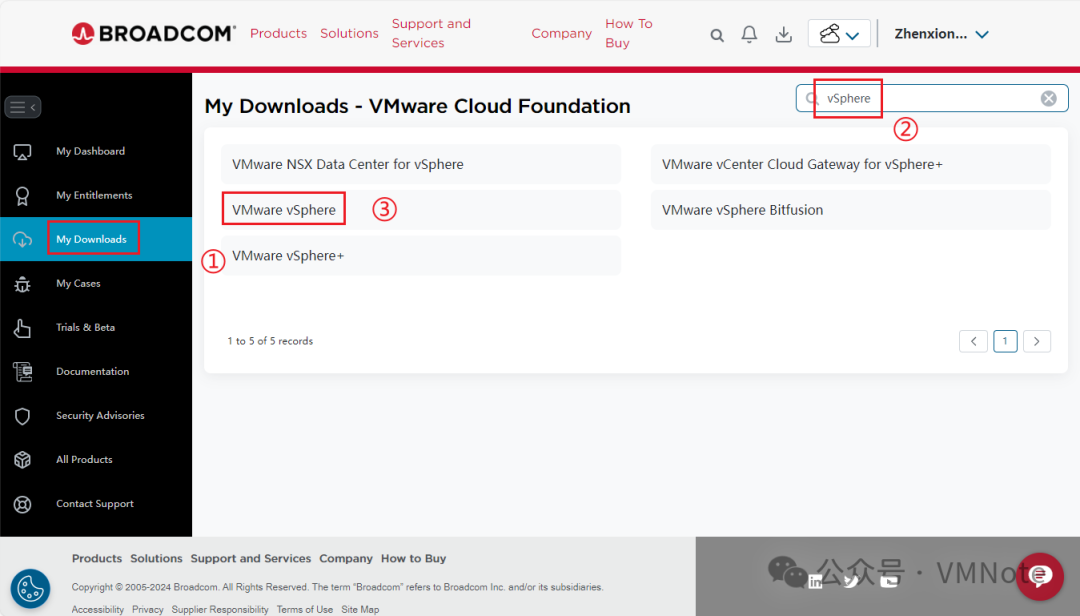Open Support and Services top menu
Image resolution: width=1080 pixels, height=616 pixels.
tap(431, 33)
